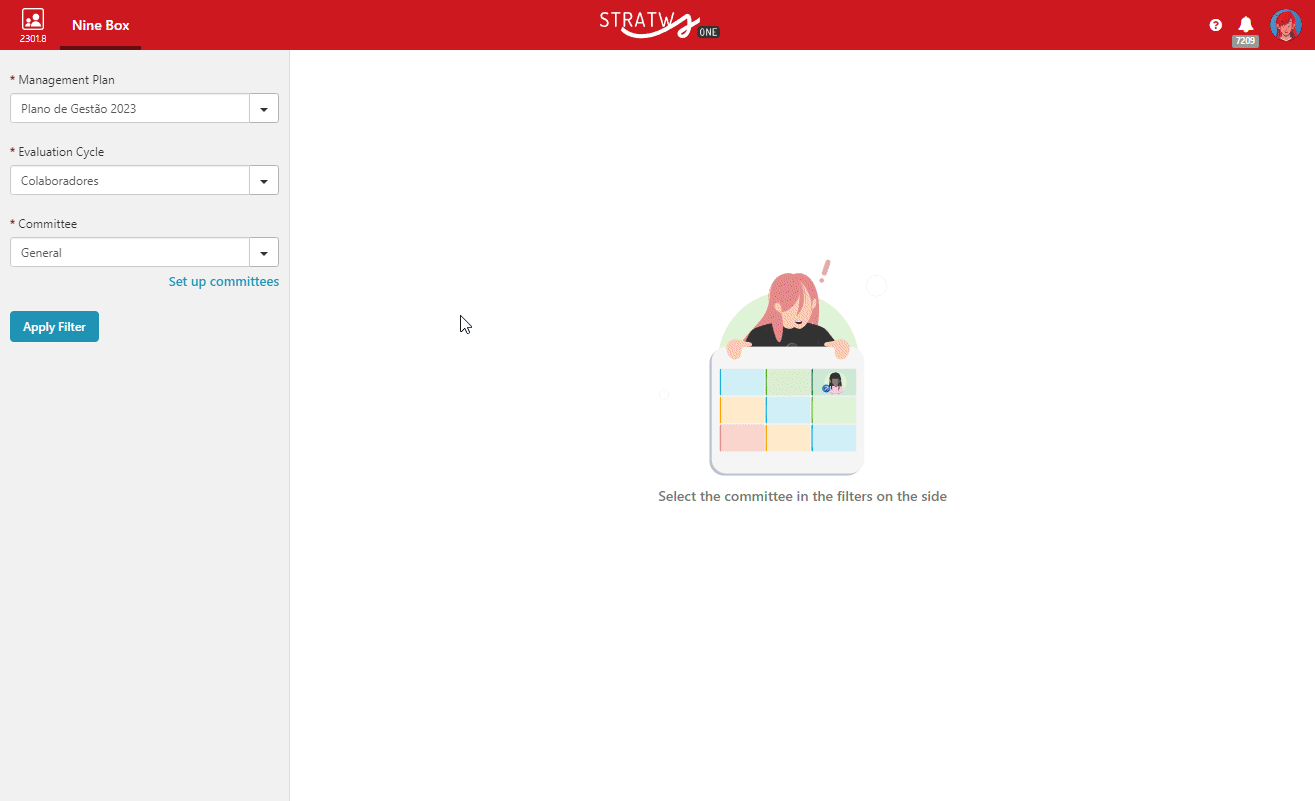
Task: Click the small avatar in illustration grid
Action: 834,382
